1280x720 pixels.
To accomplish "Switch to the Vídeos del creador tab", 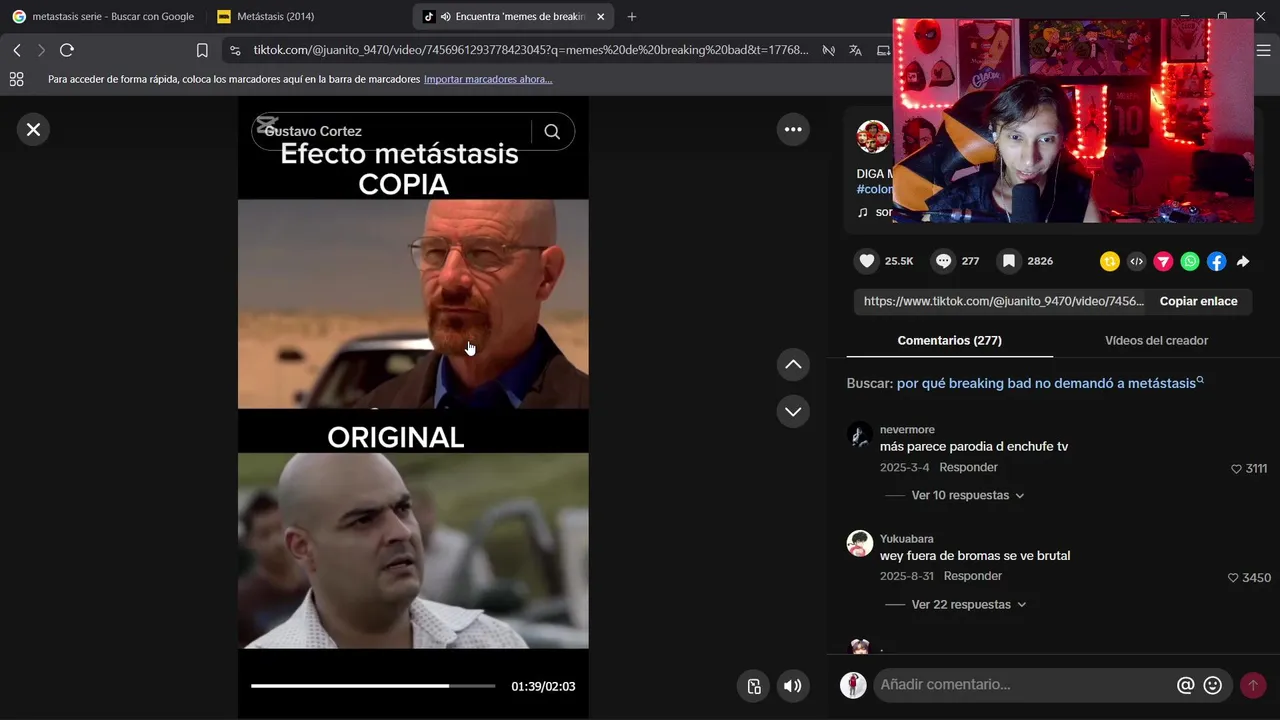I will [x=1156, y=341].
